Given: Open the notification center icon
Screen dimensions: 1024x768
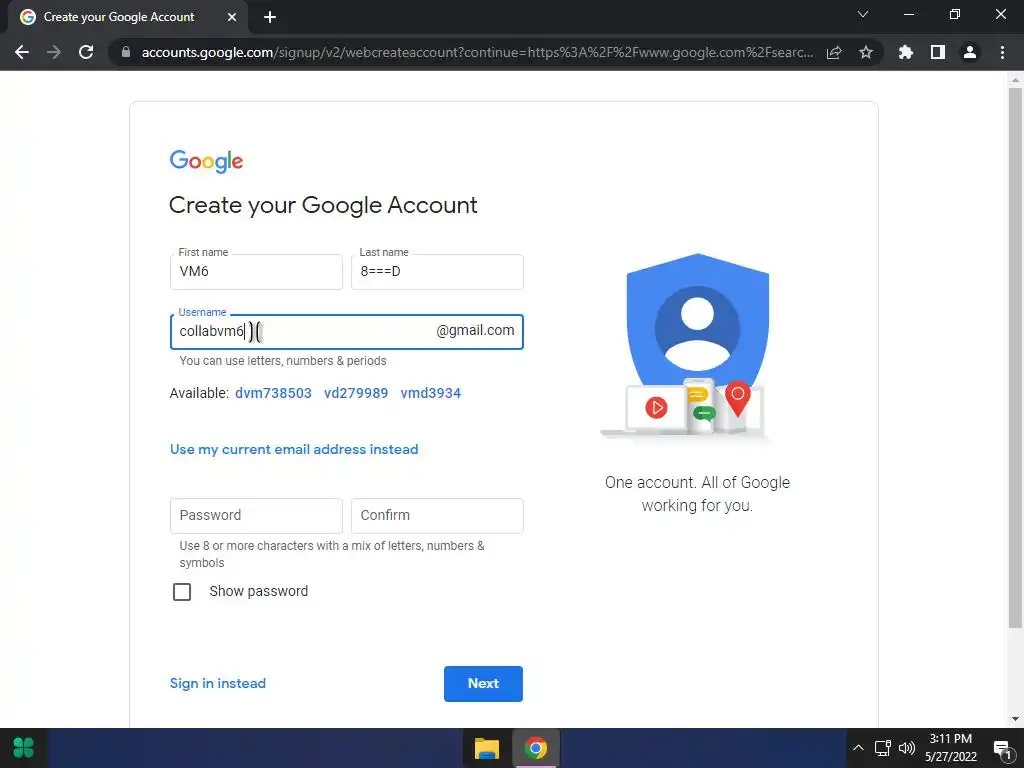Looking at the screenshot, I should (1002, 748).
